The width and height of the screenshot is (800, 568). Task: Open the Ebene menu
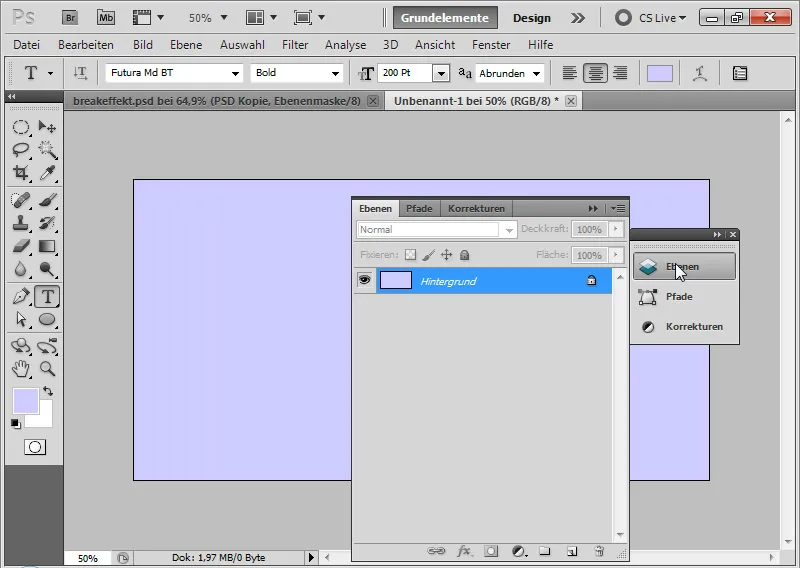pos(186,45)
